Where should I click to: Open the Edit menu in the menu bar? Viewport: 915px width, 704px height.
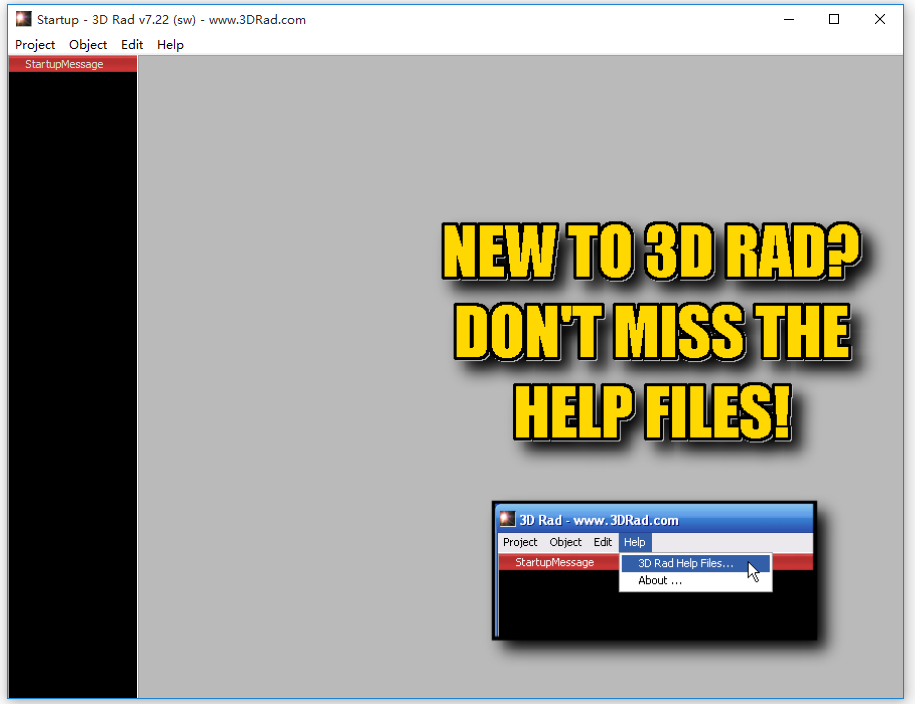[x=132, y=45]
